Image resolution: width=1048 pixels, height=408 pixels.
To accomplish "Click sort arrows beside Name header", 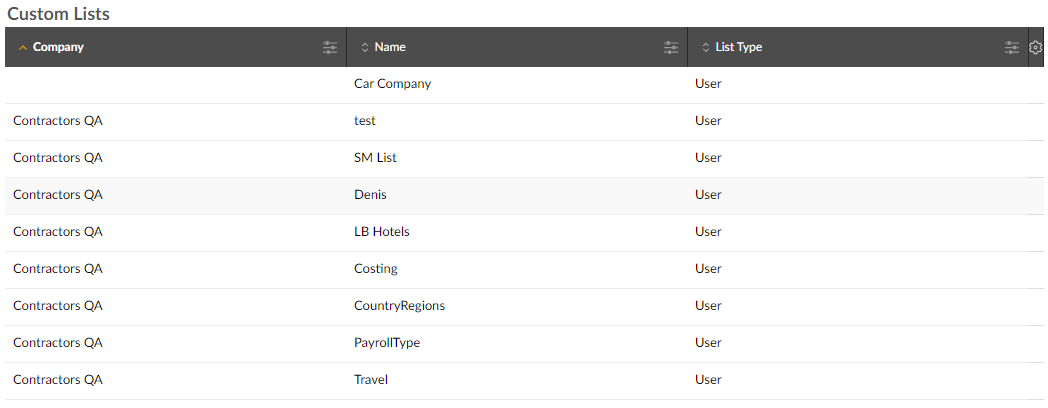I will click(x=365, y=47).
